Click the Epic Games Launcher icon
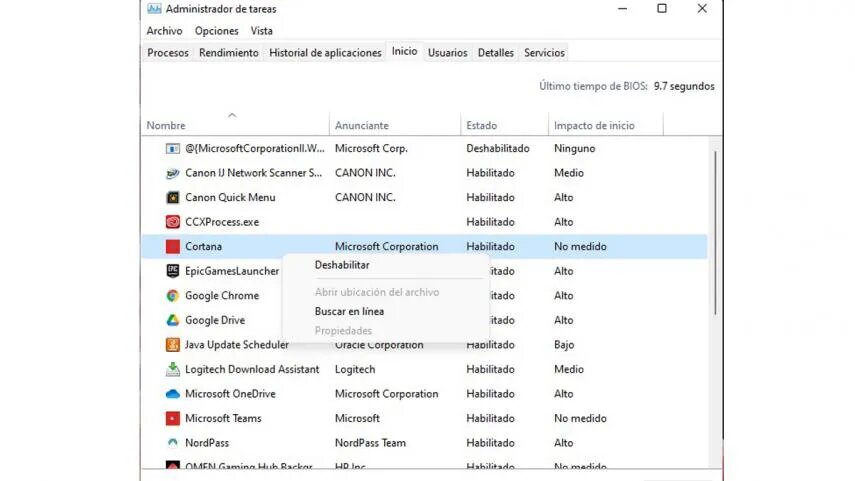Viewport: 855px width, 481px height. click(173, 271)
